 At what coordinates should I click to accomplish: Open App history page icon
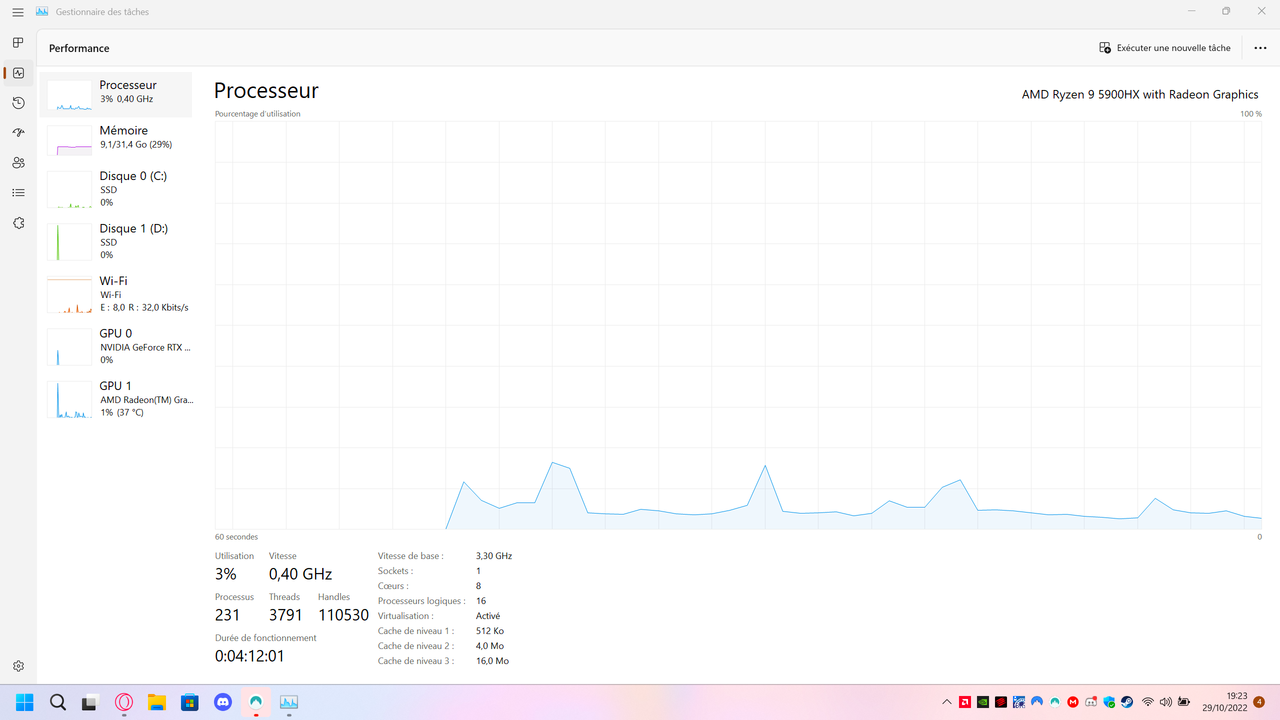18,103
